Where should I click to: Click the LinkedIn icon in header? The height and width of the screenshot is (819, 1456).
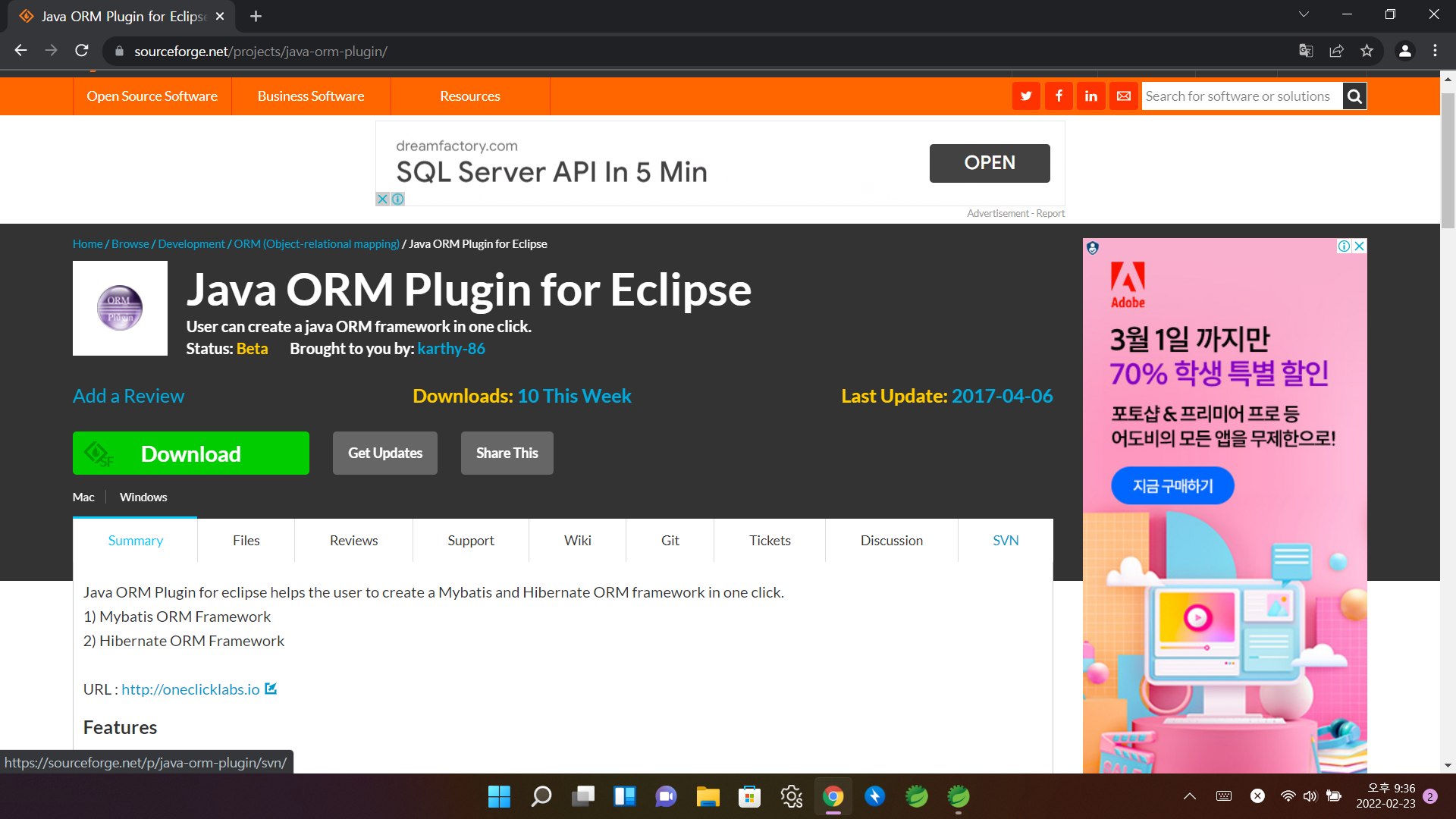pos(1091,96)
